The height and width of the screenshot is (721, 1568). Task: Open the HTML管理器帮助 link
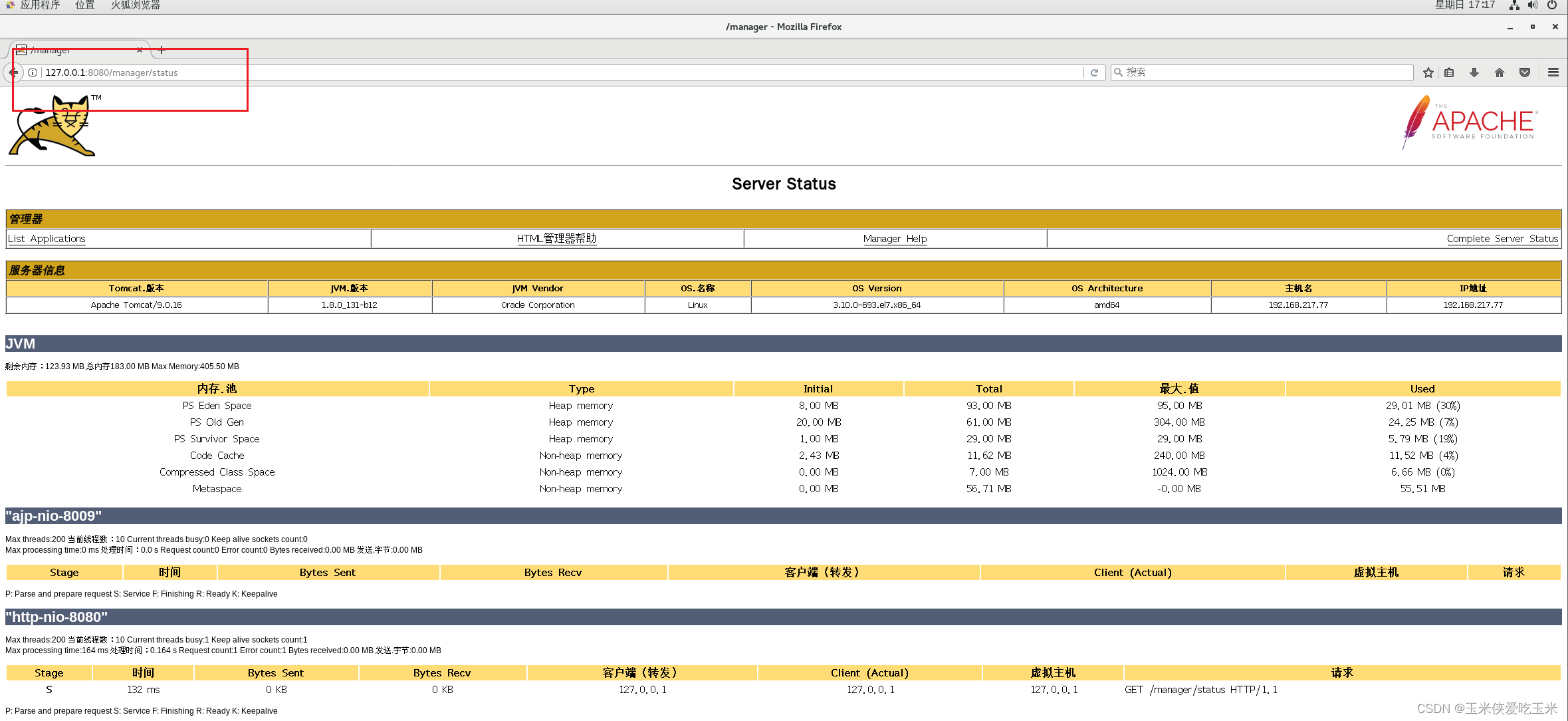(556, 239)
